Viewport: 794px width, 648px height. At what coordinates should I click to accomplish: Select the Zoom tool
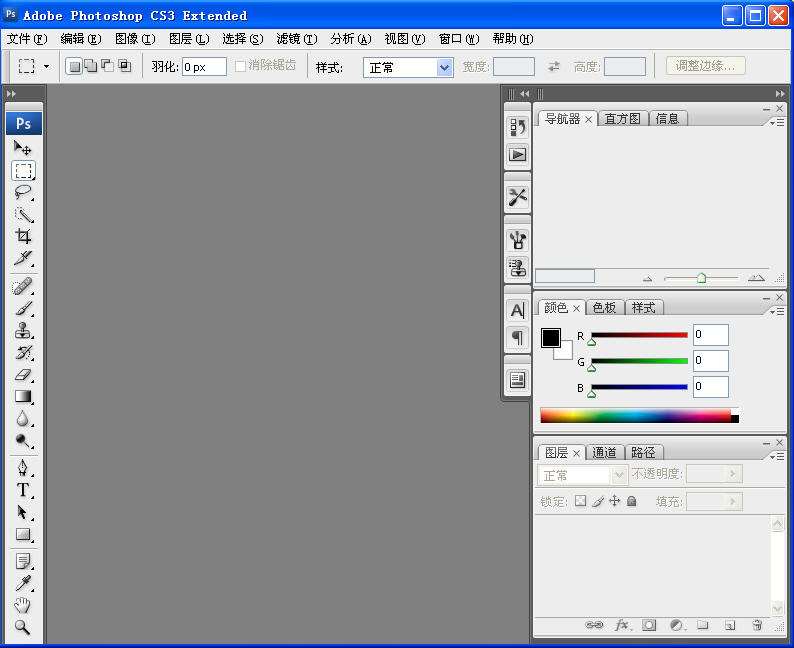[23, 627]
